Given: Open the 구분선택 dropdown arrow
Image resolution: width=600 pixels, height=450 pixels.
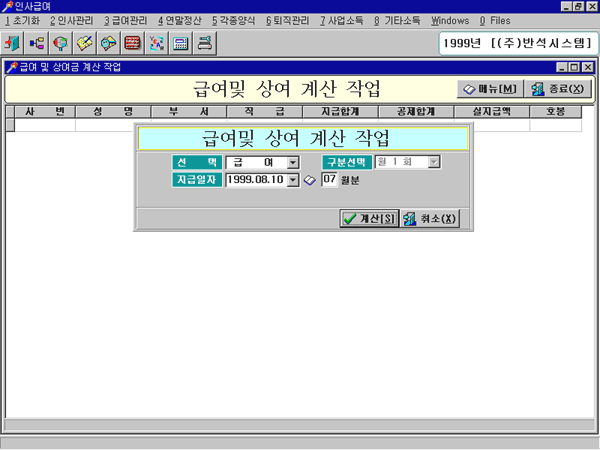Looking at the screenshot, I should pyautogui.click(x=434, y=162).
